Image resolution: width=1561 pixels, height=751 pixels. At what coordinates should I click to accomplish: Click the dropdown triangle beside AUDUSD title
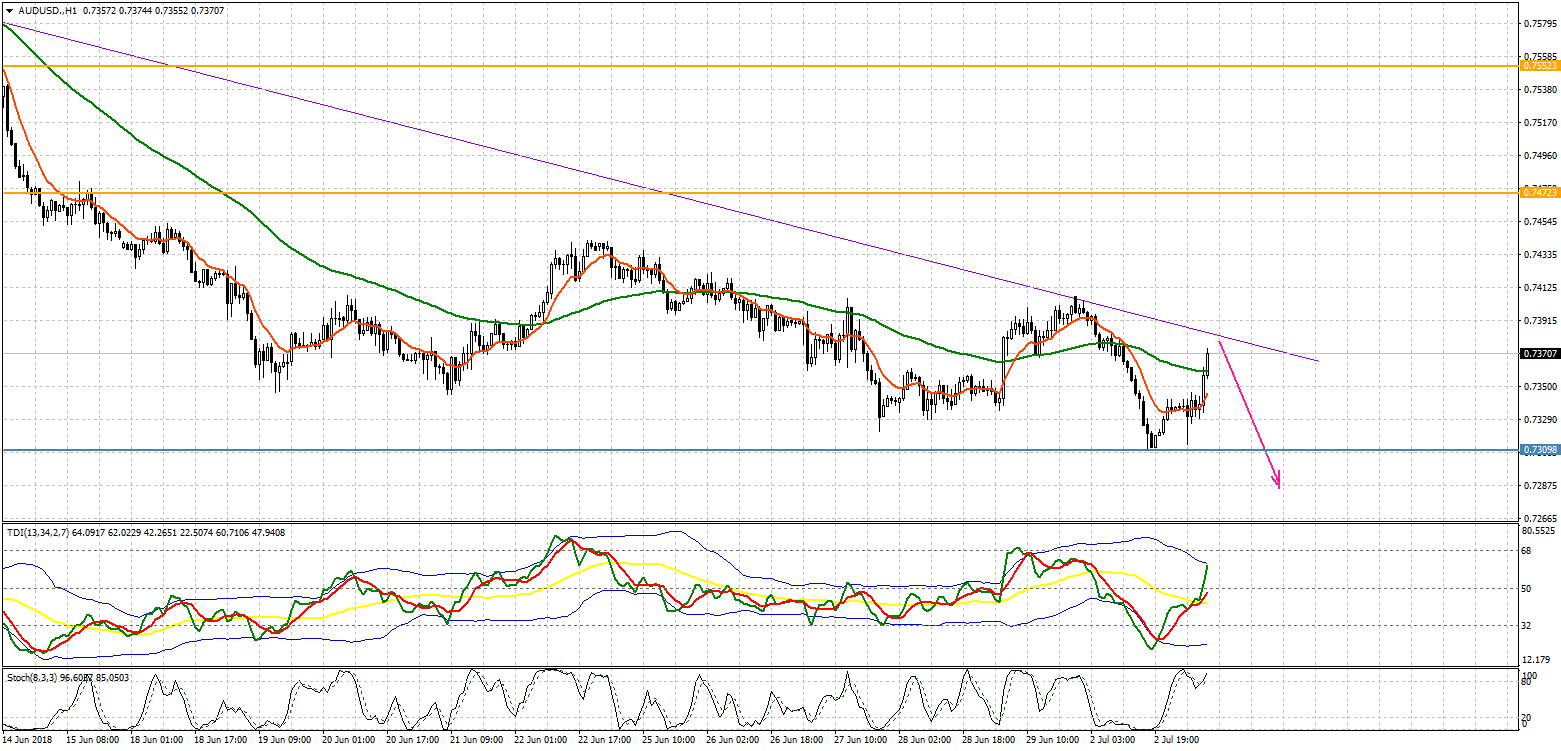9,10
